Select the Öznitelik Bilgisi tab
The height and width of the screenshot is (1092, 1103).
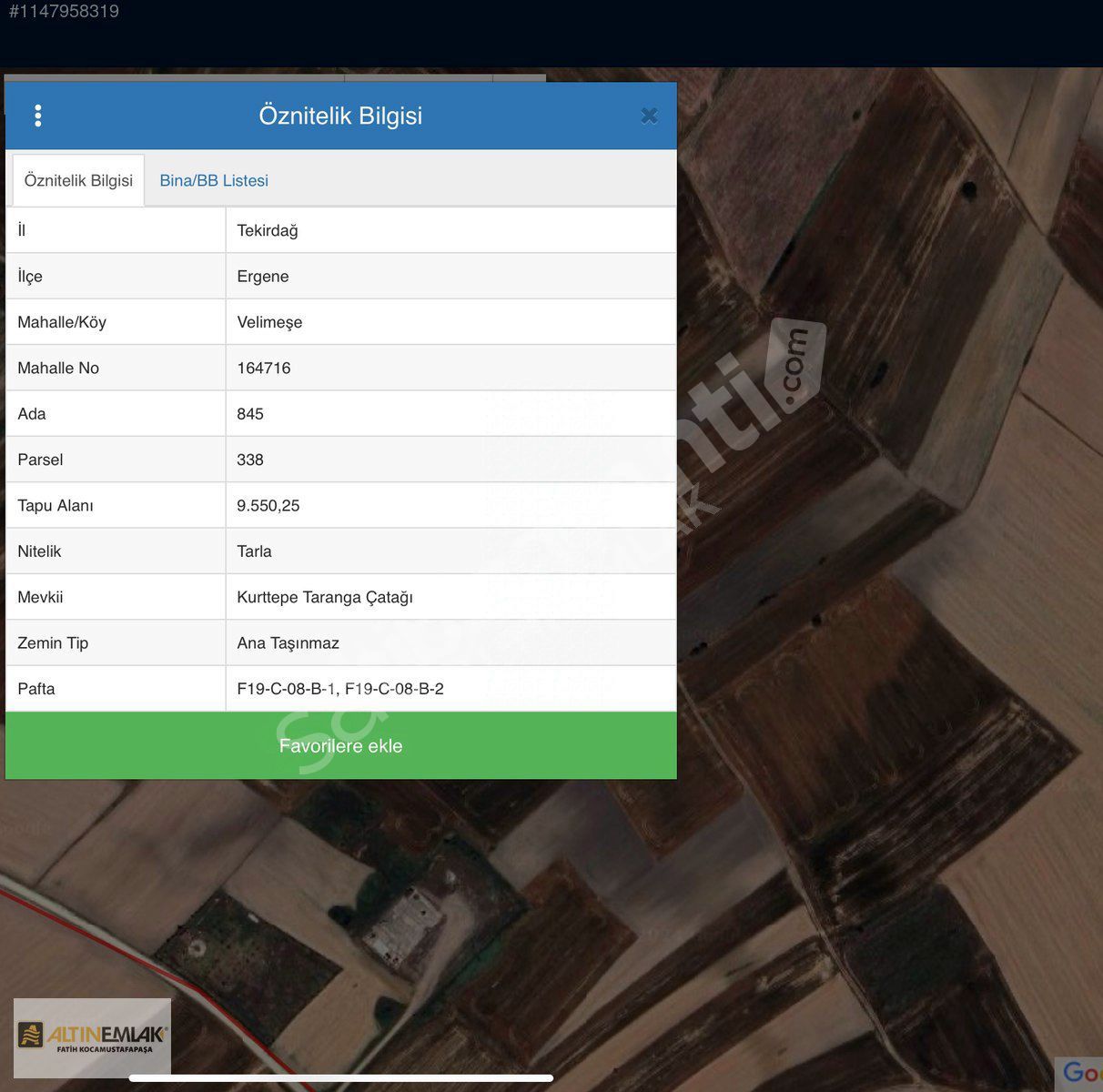(x=78, y=180)
